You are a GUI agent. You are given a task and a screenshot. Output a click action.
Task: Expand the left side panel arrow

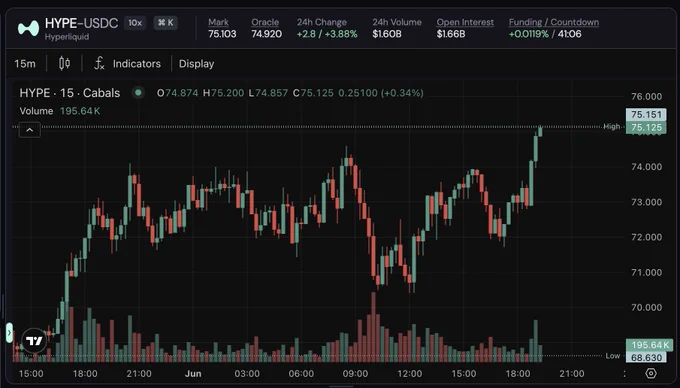pyautogui.click(x=9, y=333)
